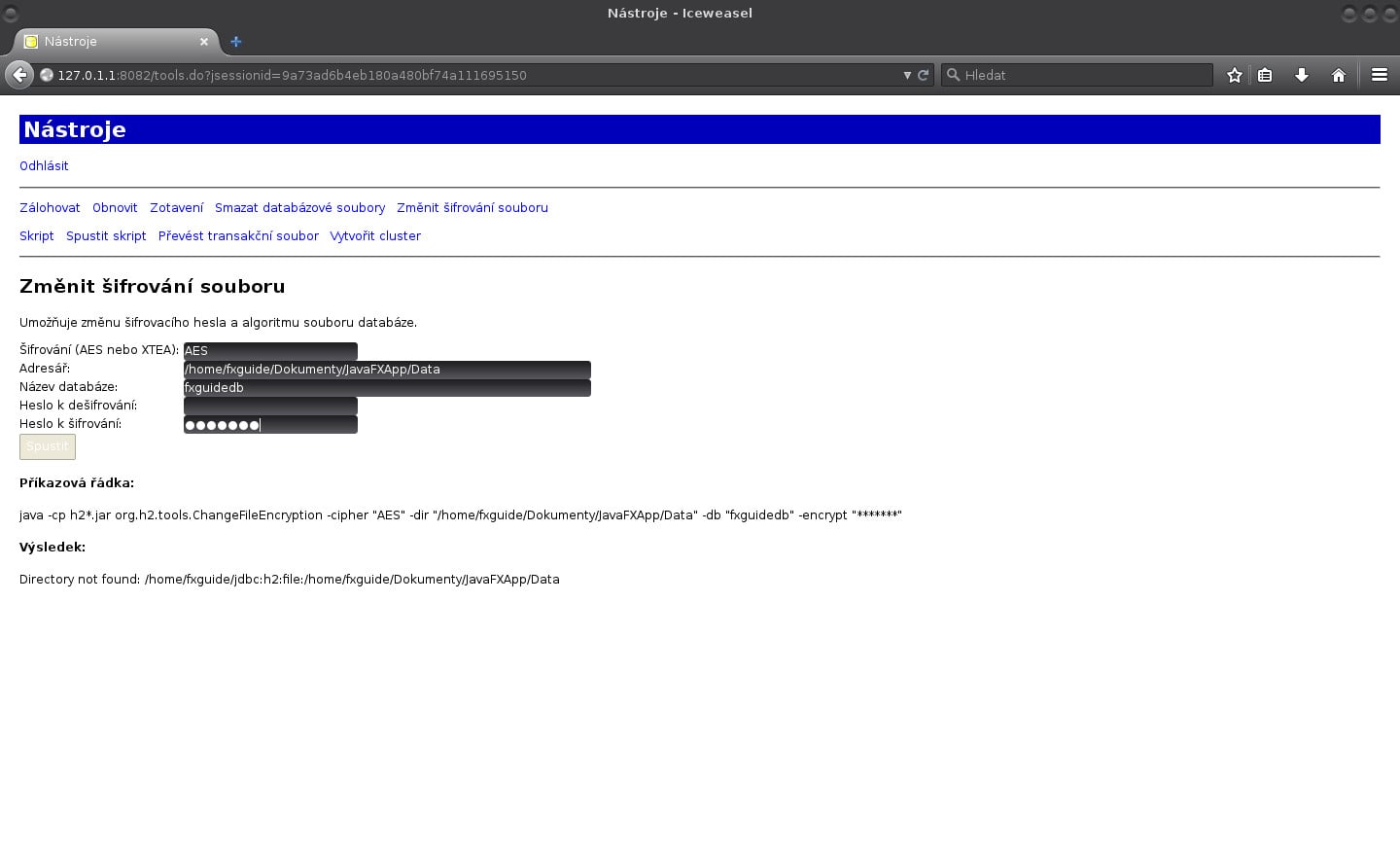The image size is (1400, 851).
Task: Open the Vytvořit cluster tool
Action: (375, 235)
